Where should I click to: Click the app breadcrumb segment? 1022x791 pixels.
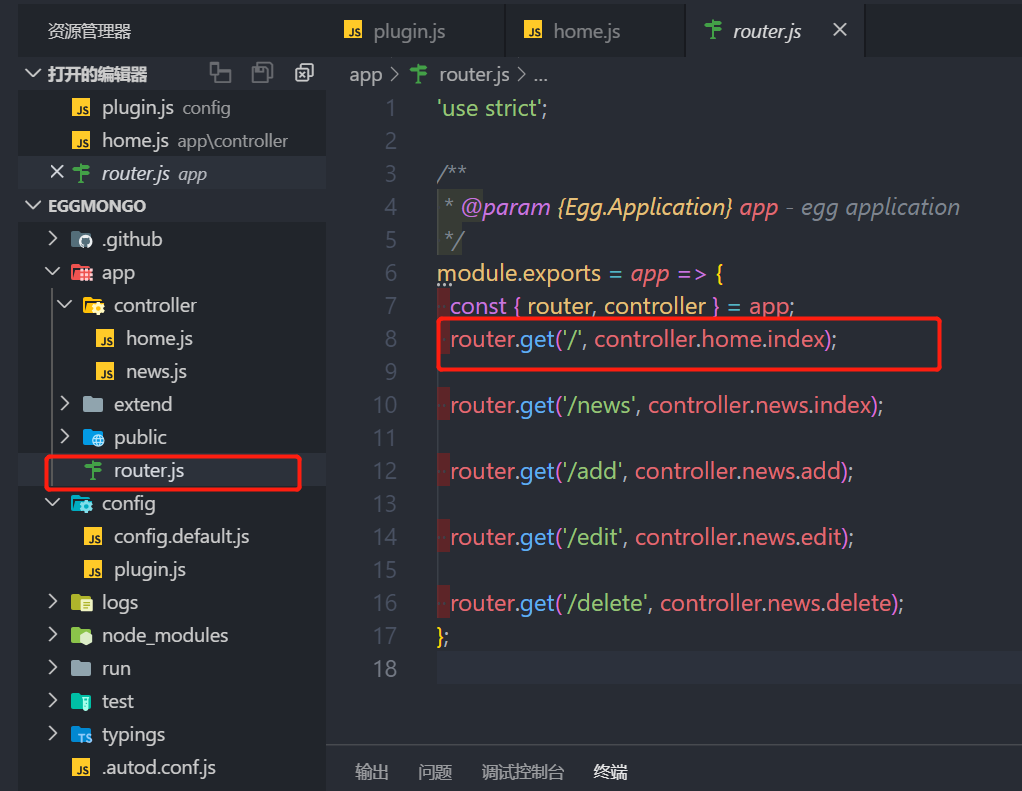coord(366,74)
